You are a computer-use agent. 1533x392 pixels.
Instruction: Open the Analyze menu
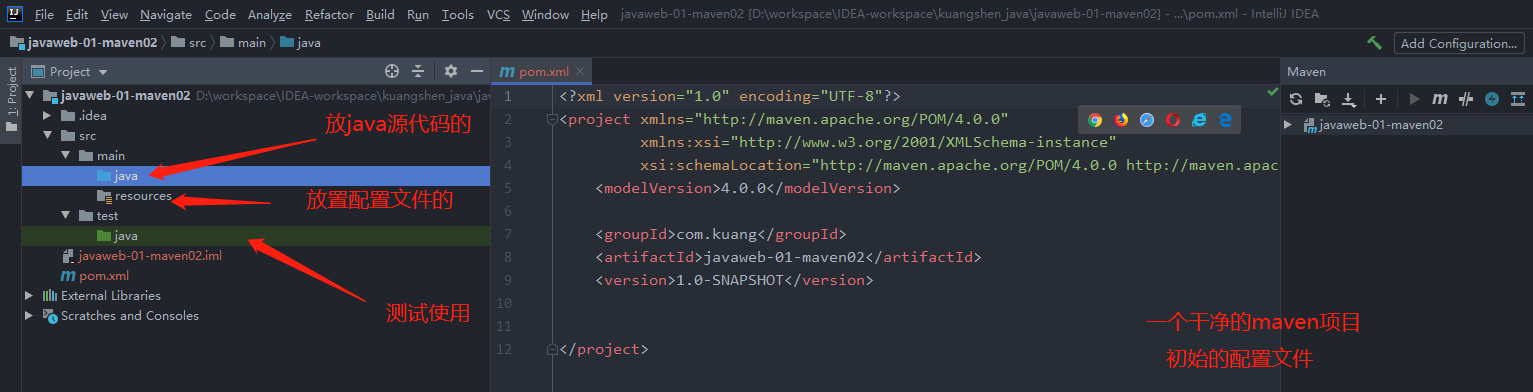coord(269,15)
